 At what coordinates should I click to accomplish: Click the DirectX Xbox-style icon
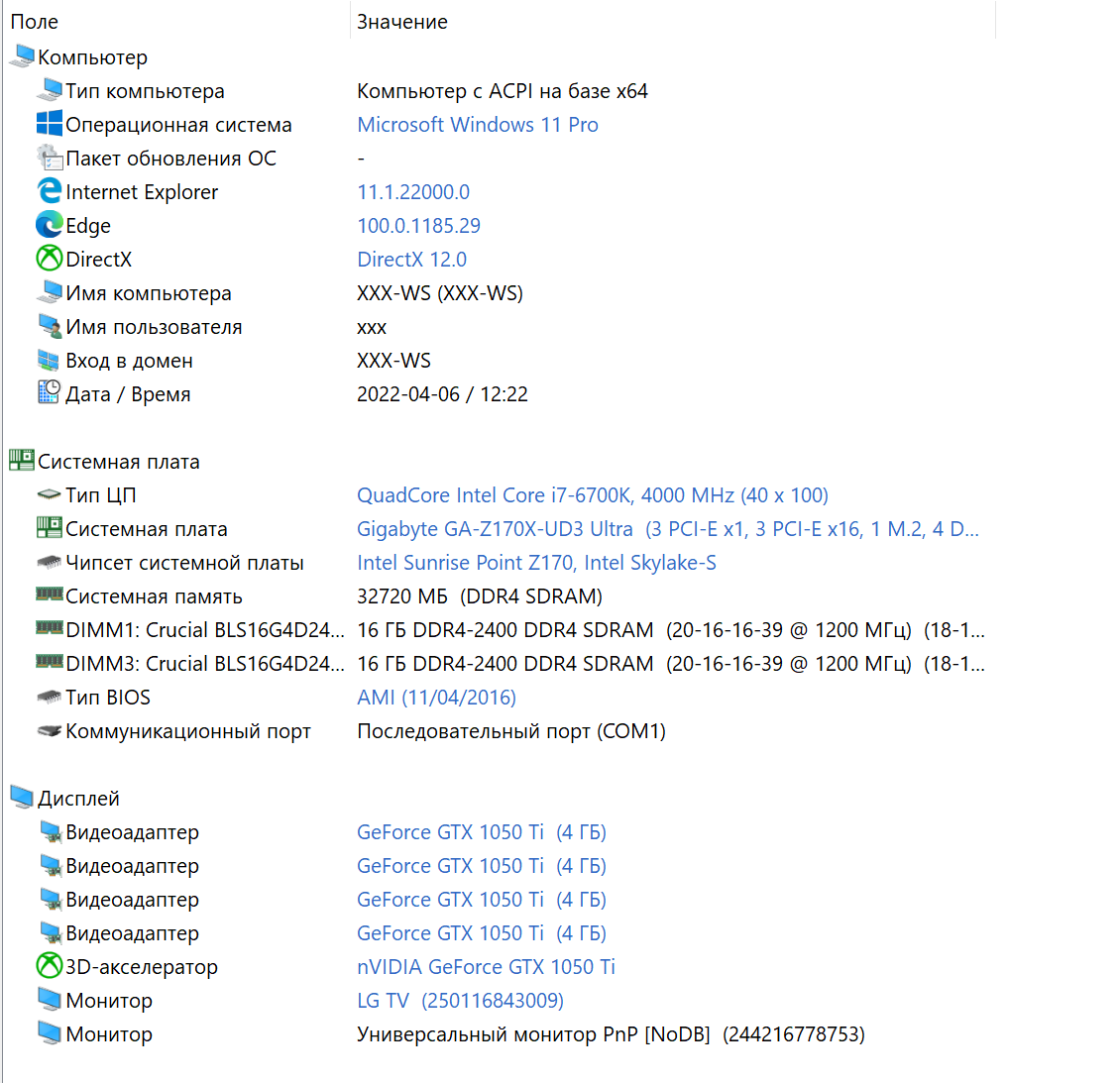50,259
